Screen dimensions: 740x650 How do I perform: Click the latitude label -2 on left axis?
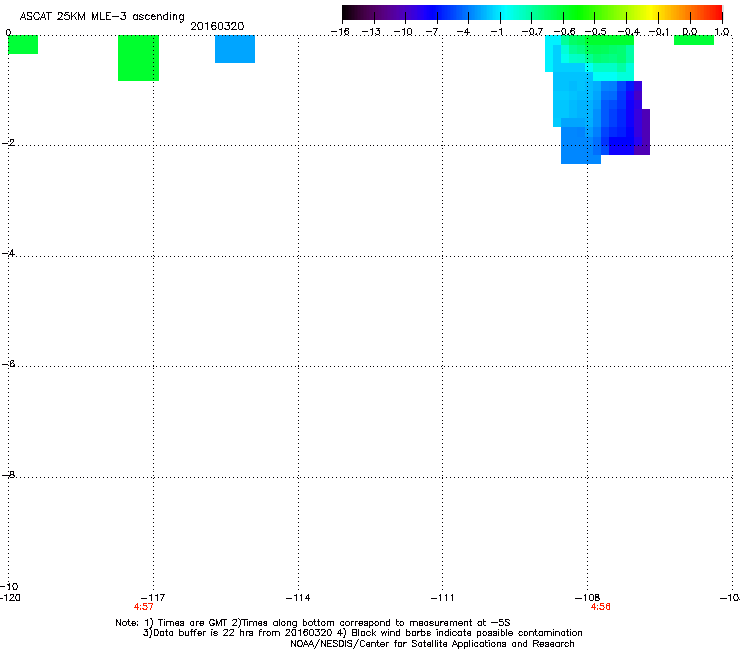pos(8,143)
